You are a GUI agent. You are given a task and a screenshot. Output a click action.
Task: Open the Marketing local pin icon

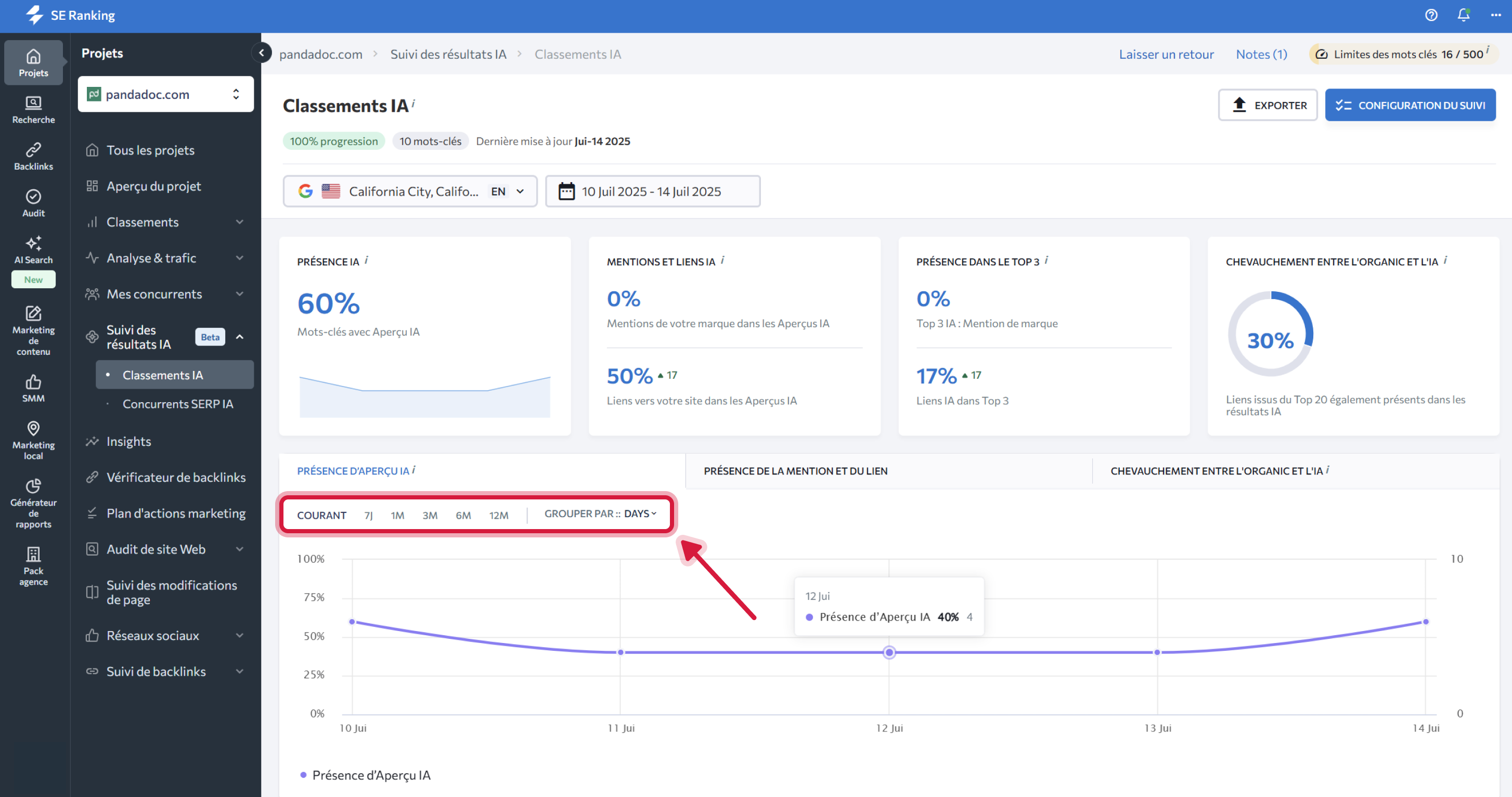(x=33, y=440)
